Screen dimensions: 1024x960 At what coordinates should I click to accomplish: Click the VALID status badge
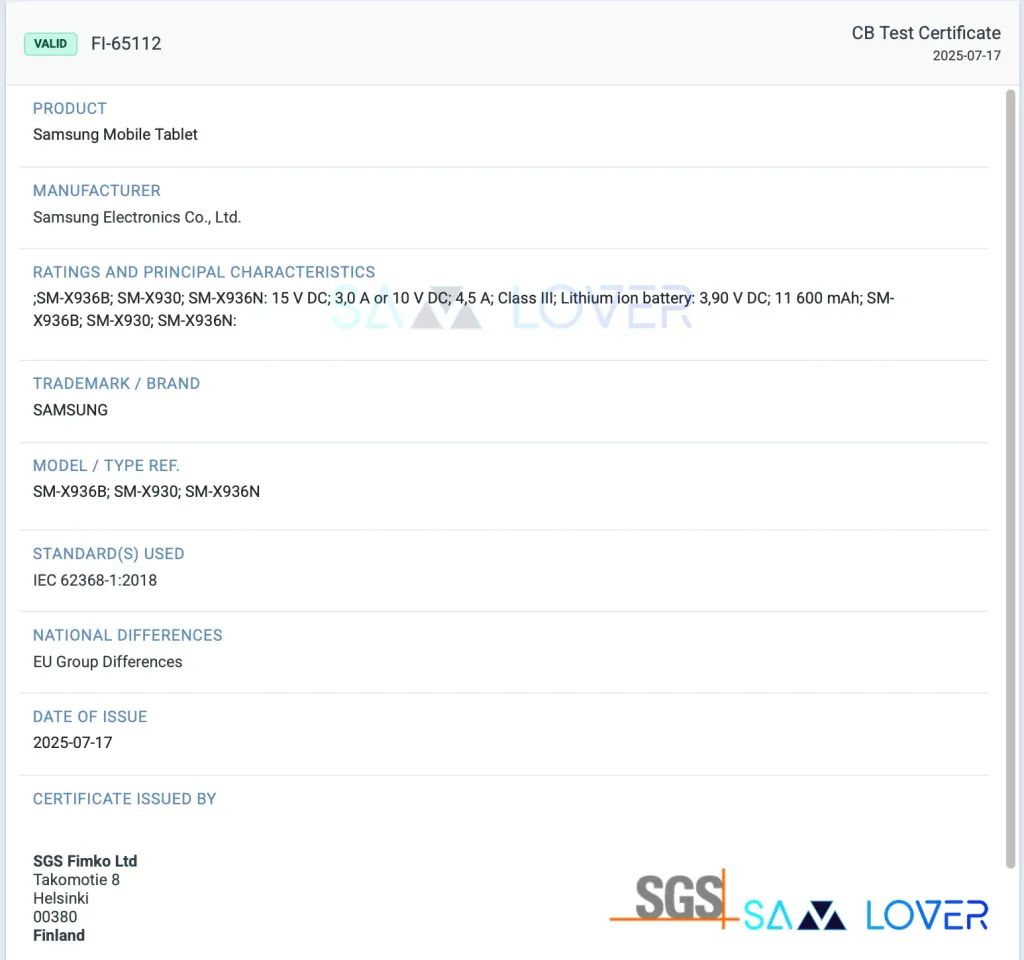click(51, 44)
